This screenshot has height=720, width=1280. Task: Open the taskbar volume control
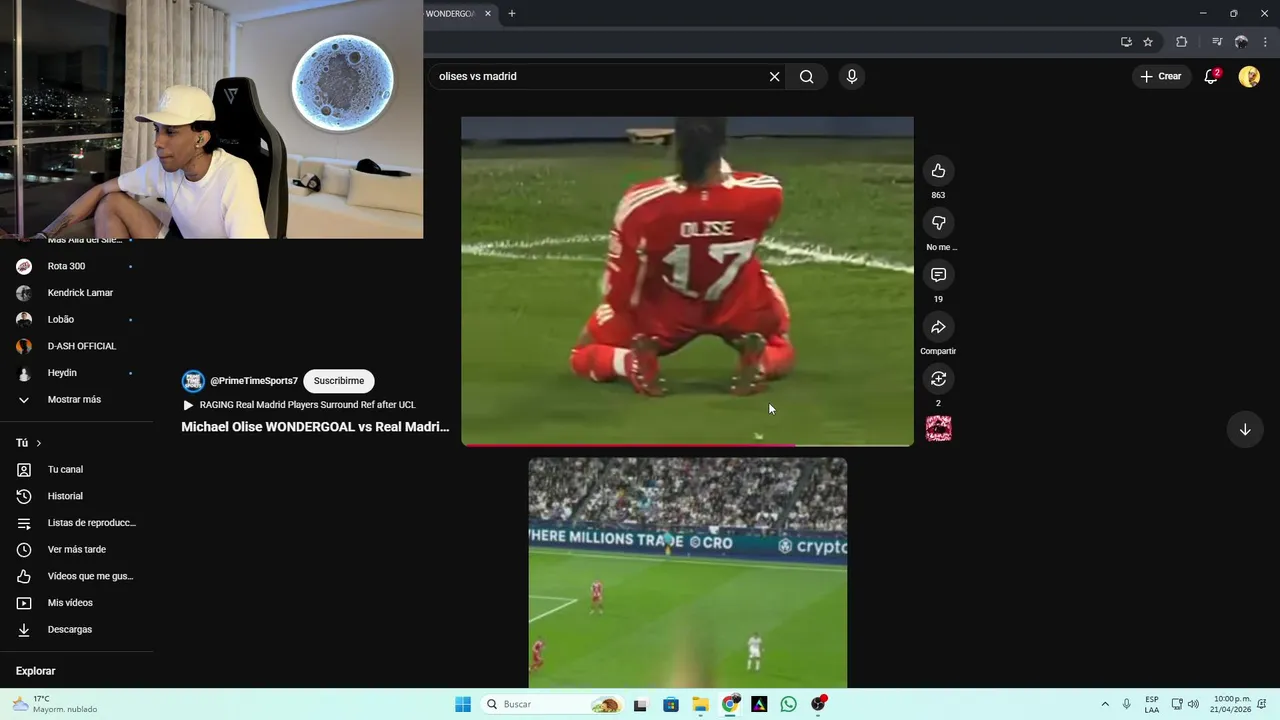(x=1193, y=704)
